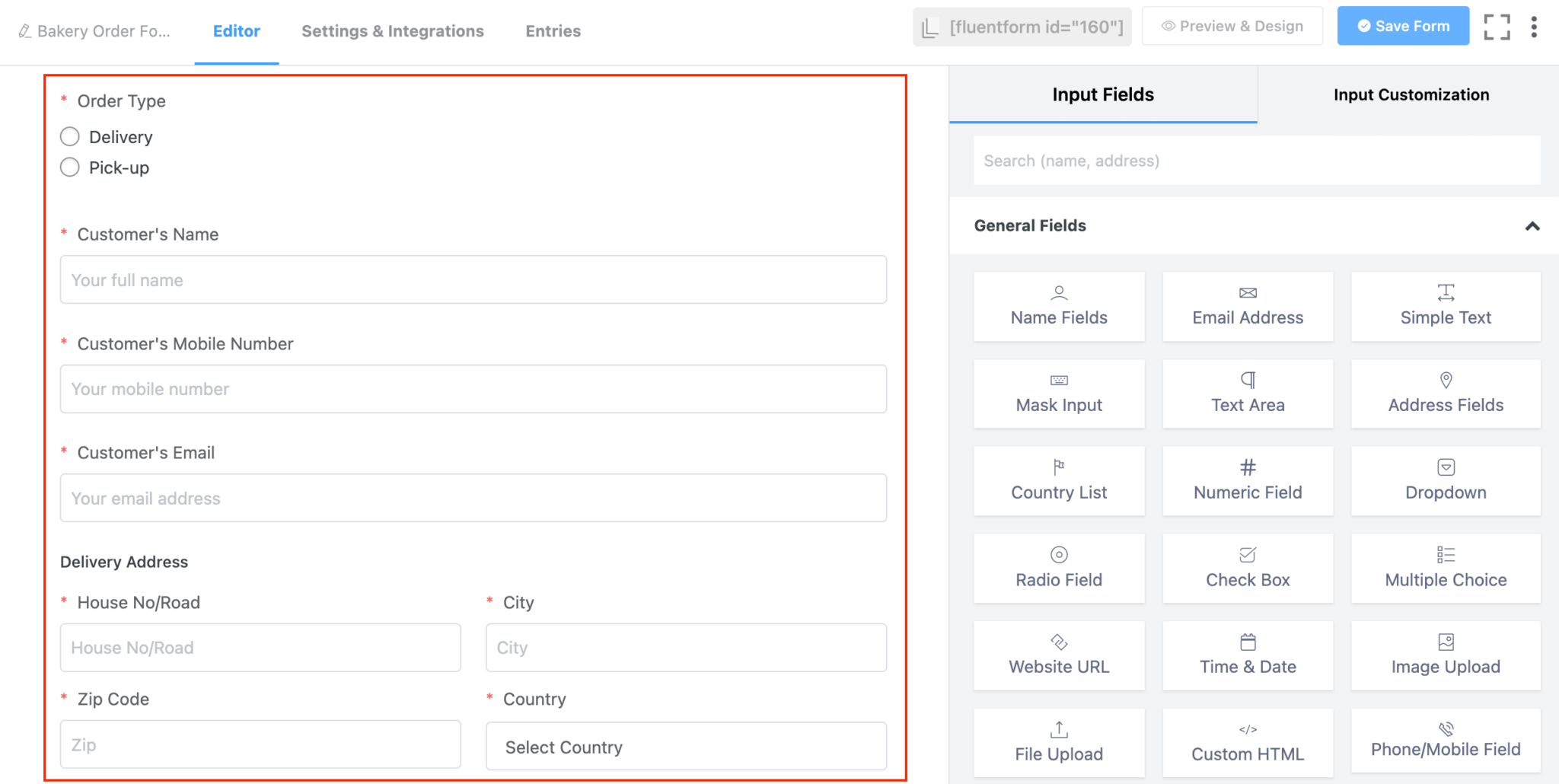
Task: Enter fullscreen editor mode
Action: coord(1497,26)
